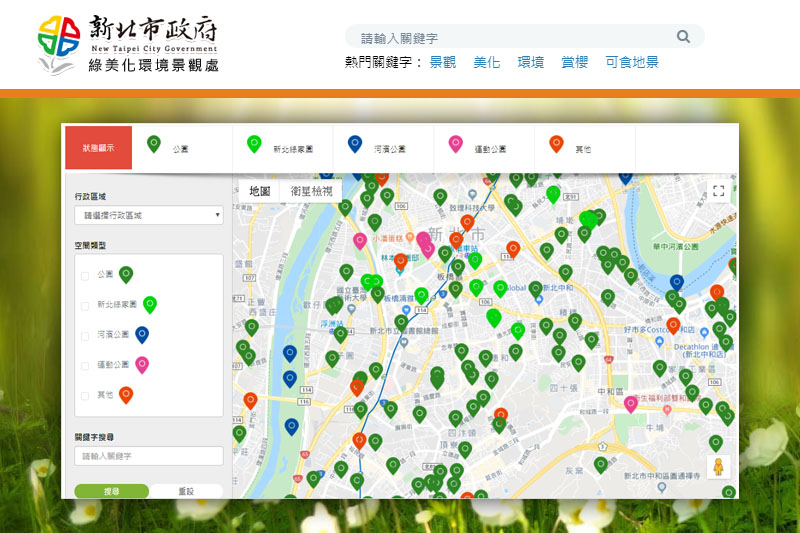Click the yellow Street View pegman

click(x=717, y=467)
